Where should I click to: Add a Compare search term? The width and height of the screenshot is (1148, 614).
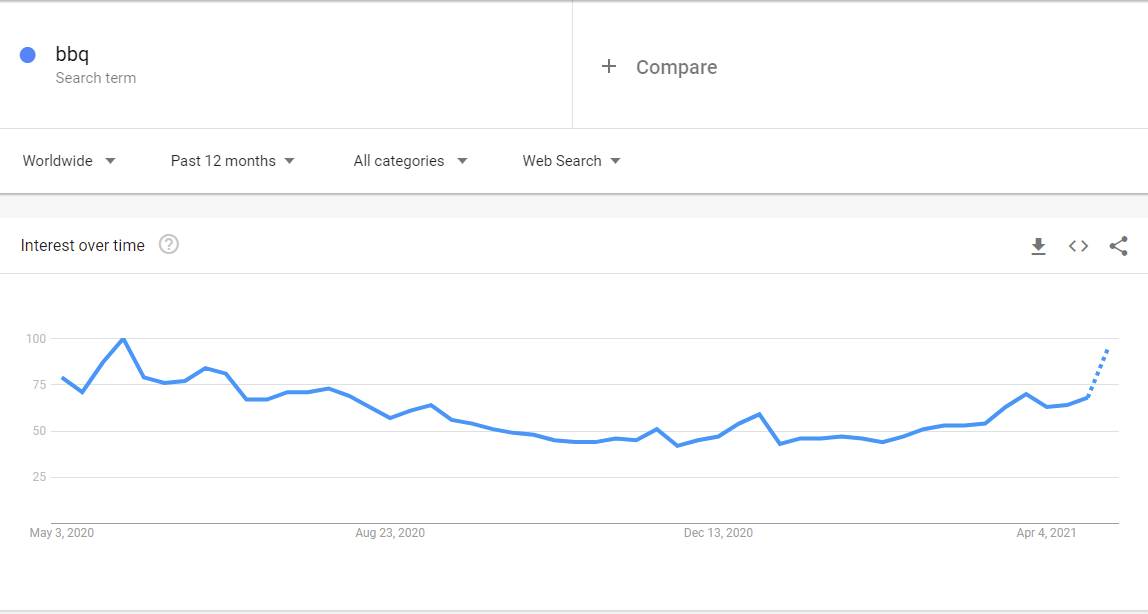pos(676,67)
